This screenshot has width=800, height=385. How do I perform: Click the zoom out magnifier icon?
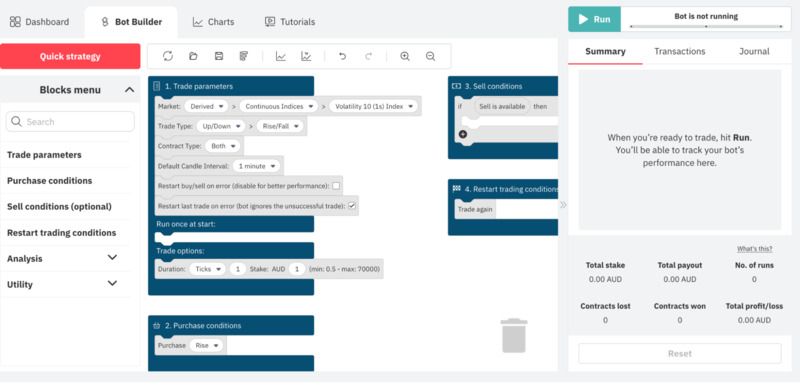[x=431, y=57]
